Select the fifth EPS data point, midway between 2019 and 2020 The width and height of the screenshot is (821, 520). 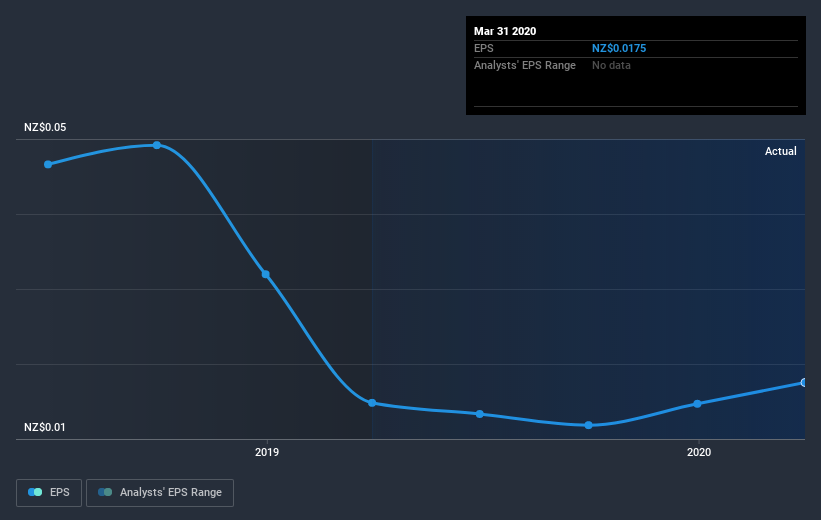tap(480, 414)
